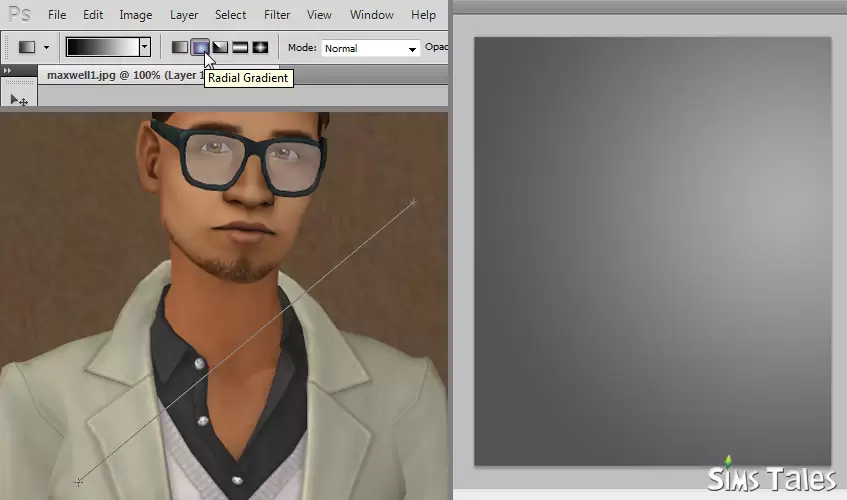The width and height of the screenshot is (847, 500).
Task: Open the Filter menu
Action: [277, 15]
